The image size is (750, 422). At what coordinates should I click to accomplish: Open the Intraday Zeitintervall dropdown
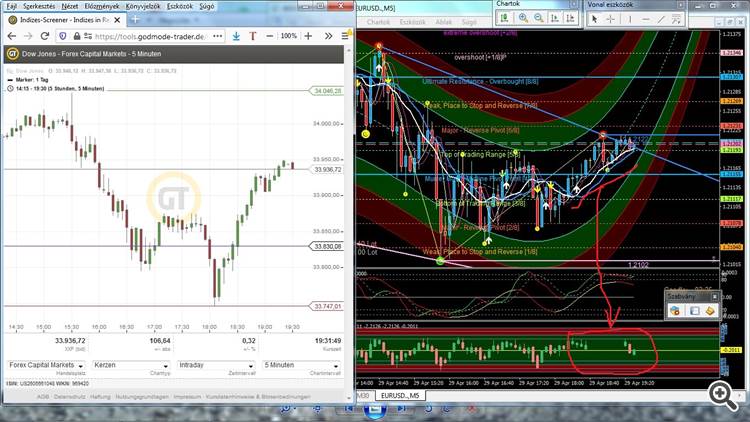(216, 365)
